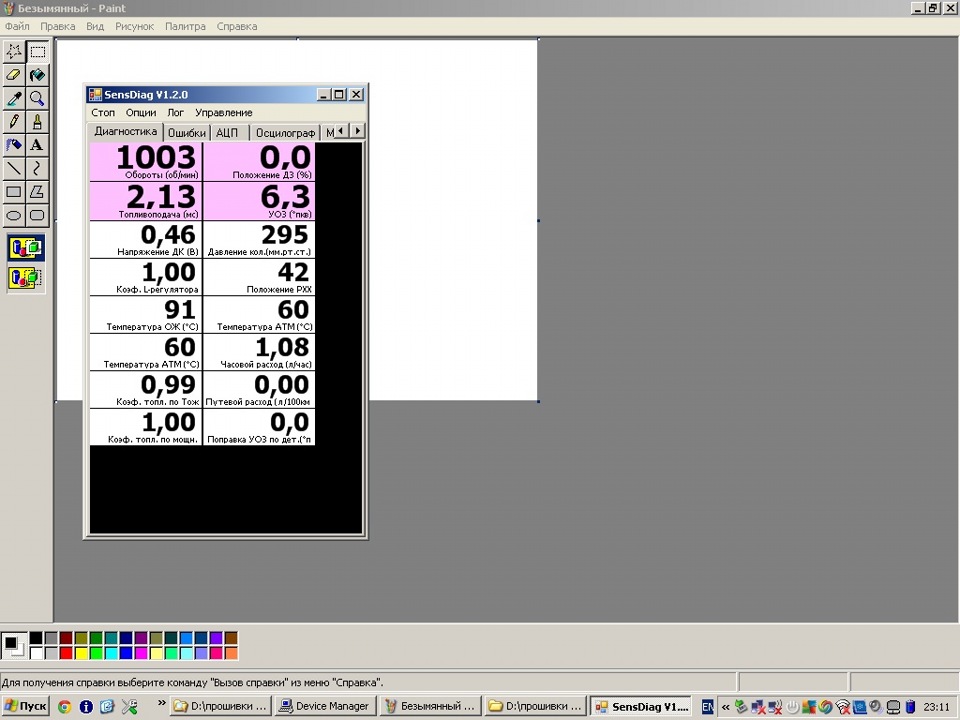The image size is (960, 720).
Task: Click the 0,46 Напряжение ДК (В) cell
Action: [146, 239]
